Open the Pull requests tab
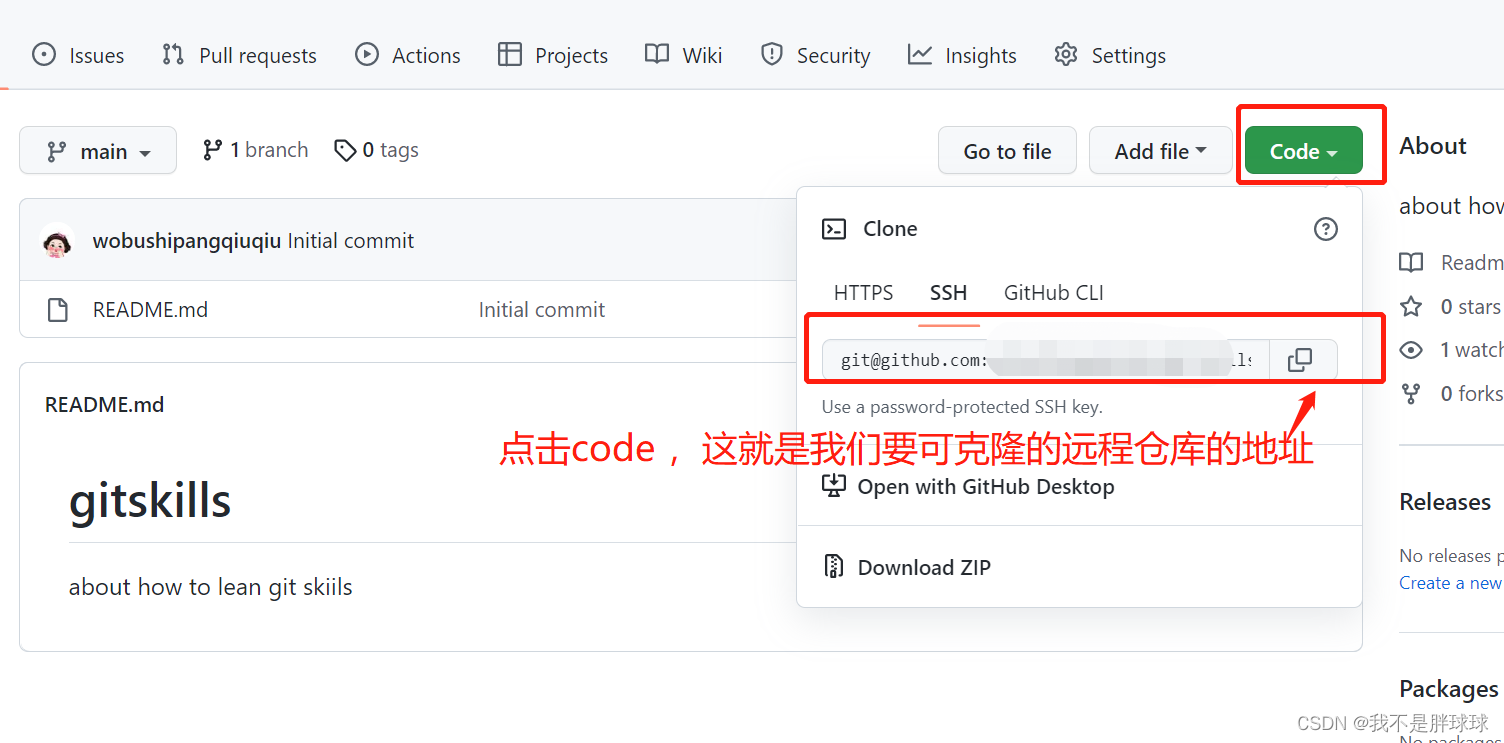 tap(239, 55)
